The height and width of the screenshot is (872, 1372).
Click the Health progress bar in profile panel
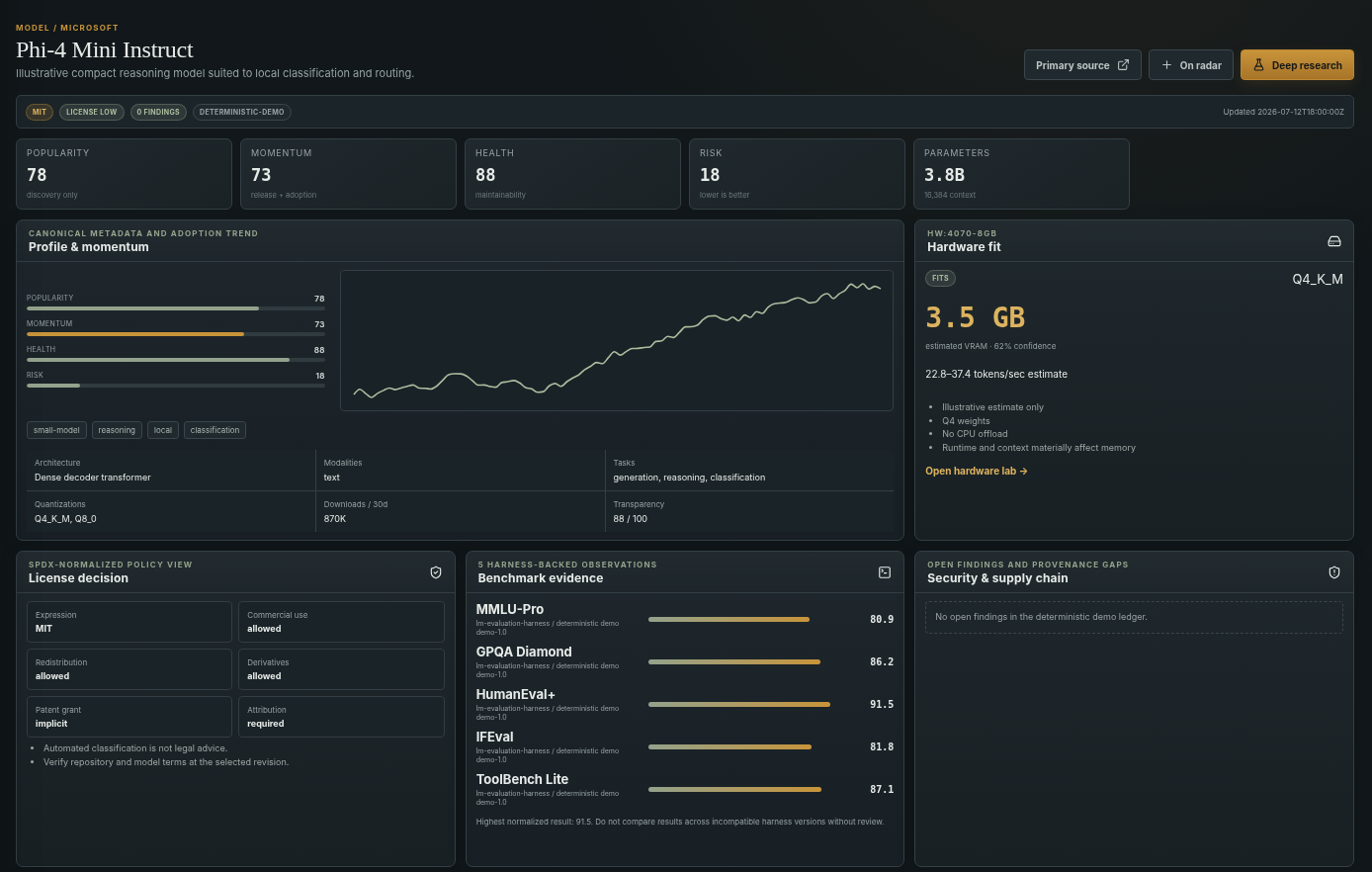pos(176,360)
